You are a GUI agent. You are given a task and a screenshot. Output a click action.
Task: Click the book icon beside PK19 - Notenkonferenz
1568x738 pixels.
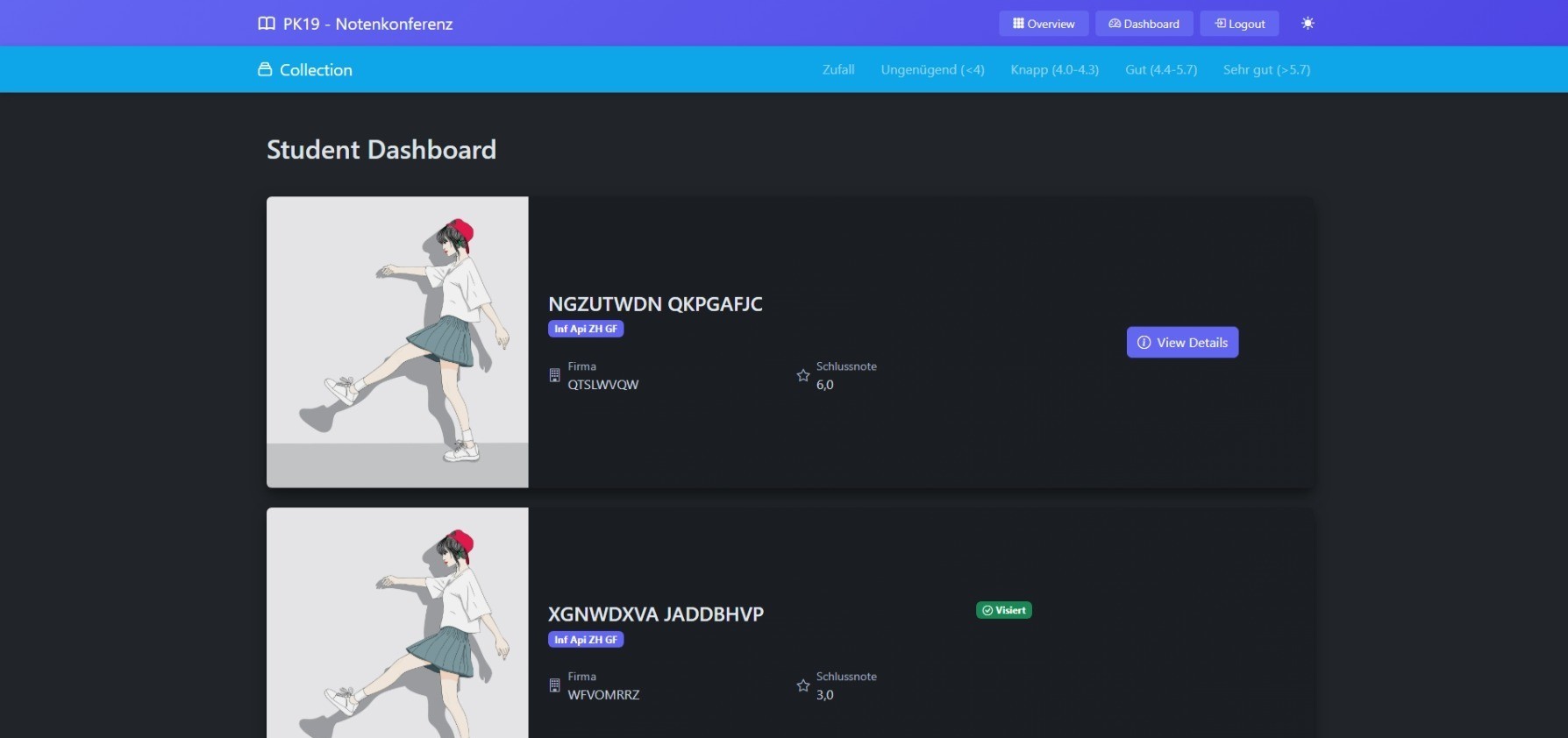coord(267,24)
